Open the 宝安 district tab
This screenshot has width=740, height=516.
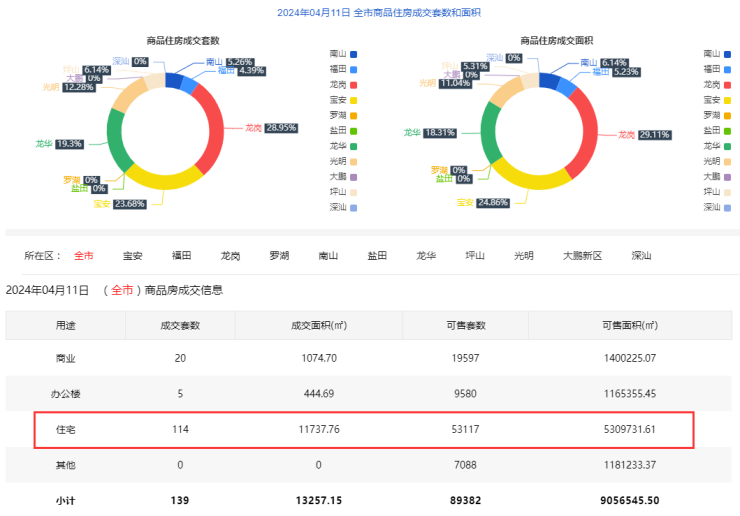[x=133, y=256]
